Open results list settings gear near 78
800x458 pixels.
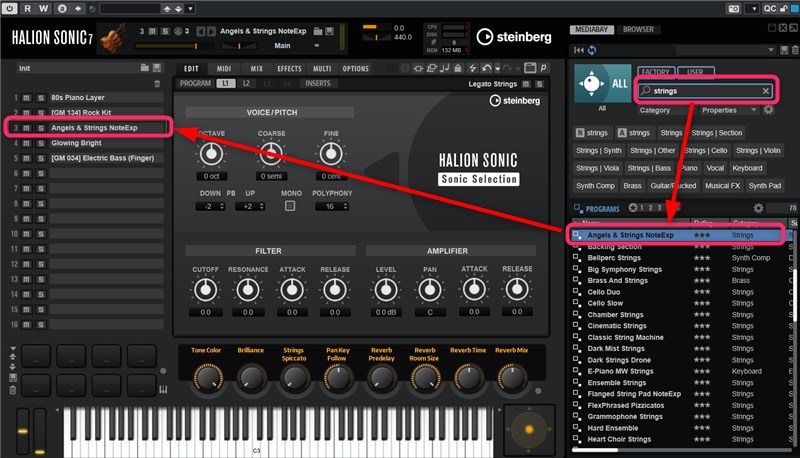click(758, 208)
